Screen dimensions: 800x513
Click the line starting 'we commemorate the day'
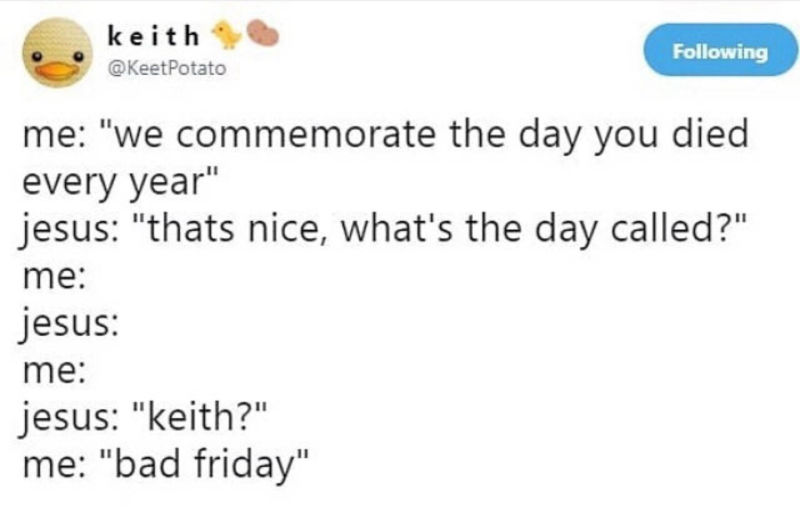coord(385,136)
